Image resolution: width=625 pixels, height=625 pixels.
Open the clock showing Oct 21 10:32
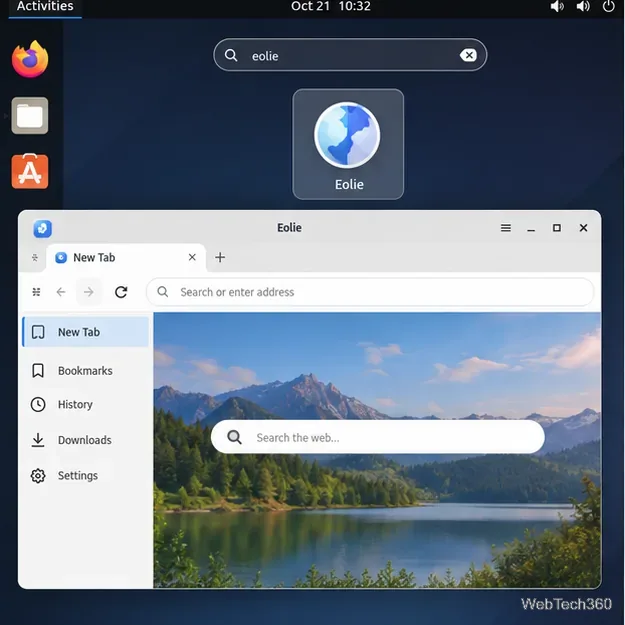click(330, 6)
